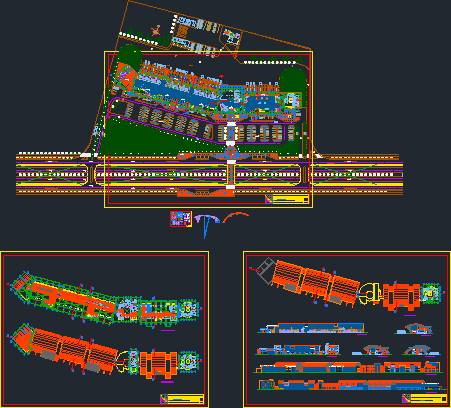The image size is (451, 408).
Task: Click the site plan sheet's yellow title block
Action: point(287,199)
